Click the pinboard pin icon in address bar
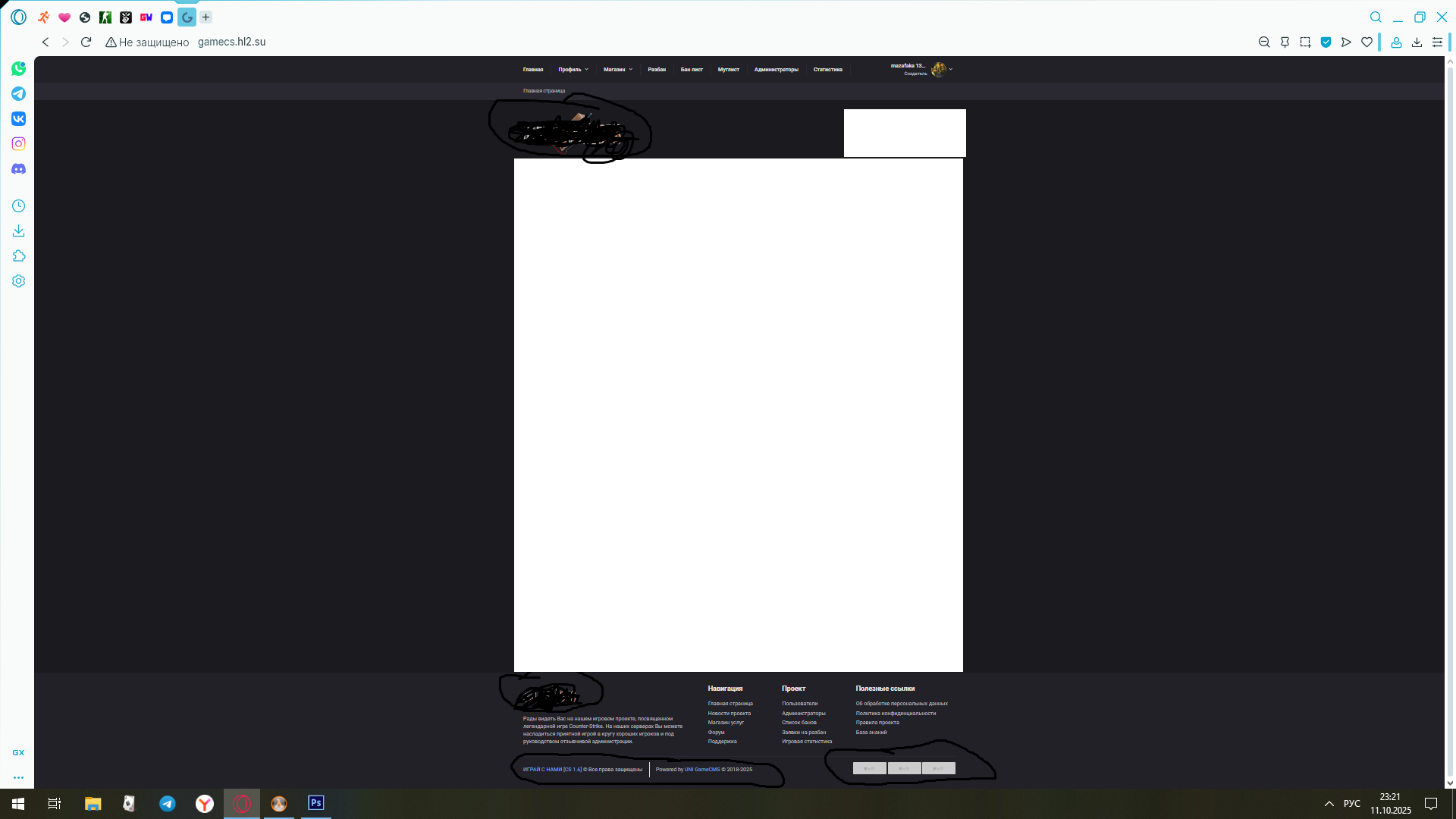 [1285, 42]
